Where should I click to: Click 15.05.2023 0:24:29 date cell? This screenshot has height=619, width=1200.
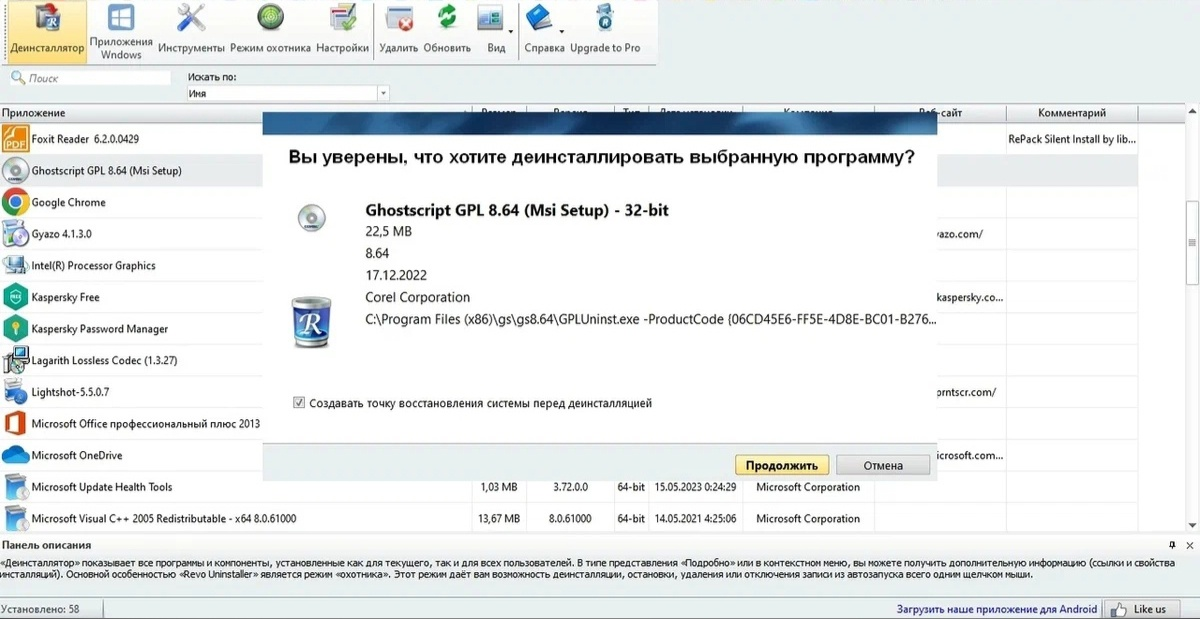click(695, 487)
